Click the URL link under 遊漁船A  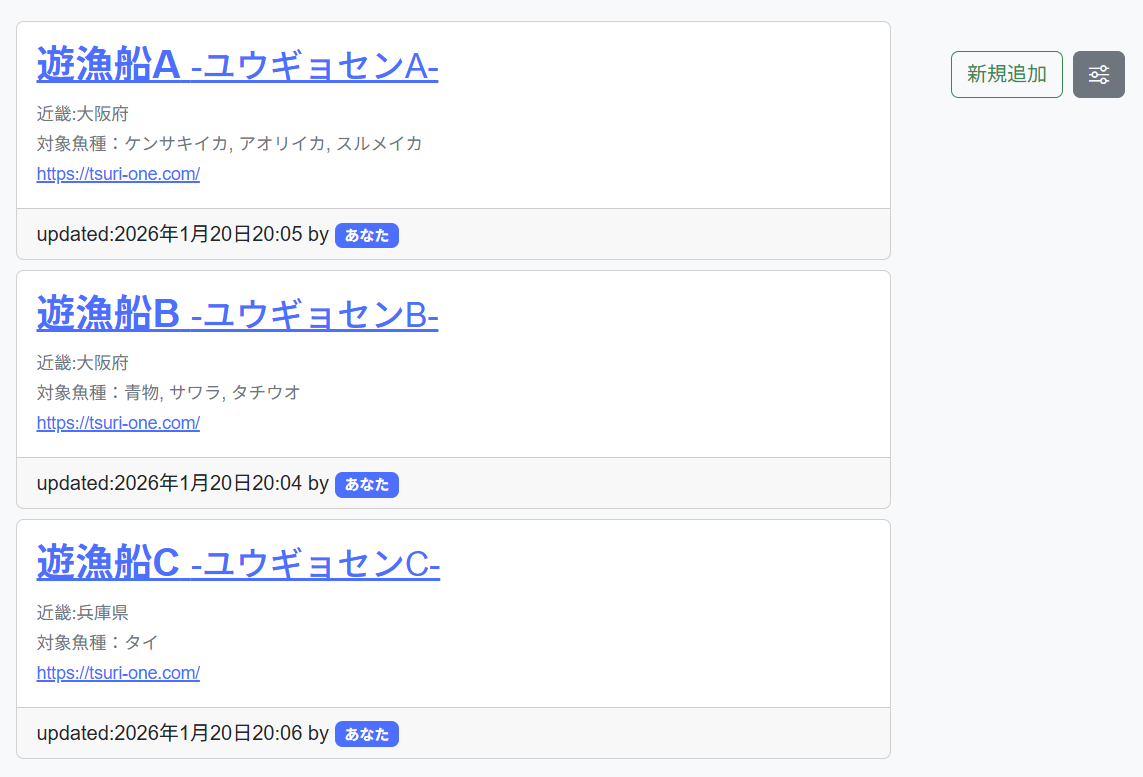point(118,173)
